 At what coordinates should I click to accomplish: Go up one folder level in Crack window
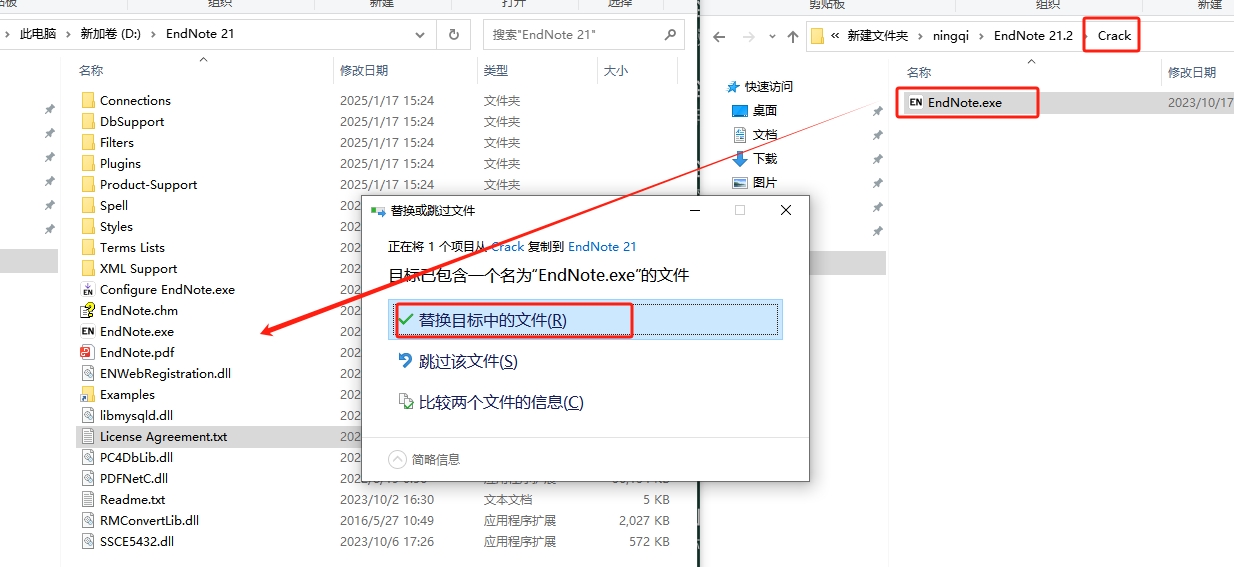(x=792, y=36)
